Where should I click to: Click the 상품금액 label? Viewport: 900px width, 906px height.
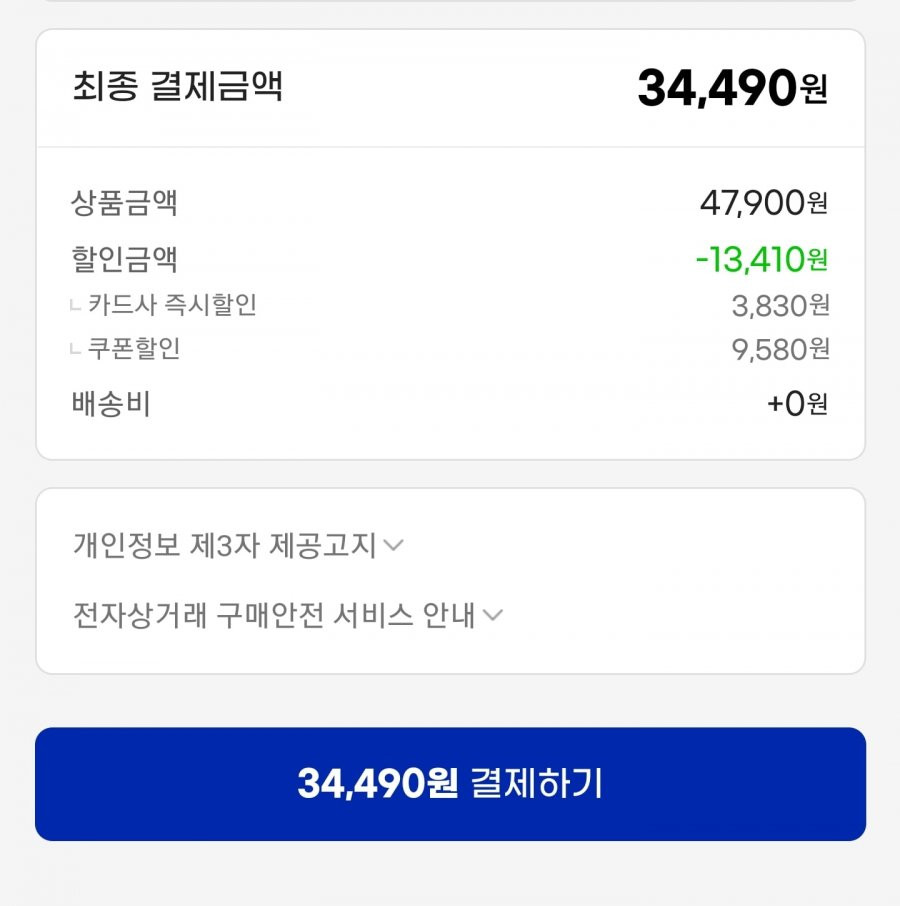pyautogui.click(x=124, y=203)
